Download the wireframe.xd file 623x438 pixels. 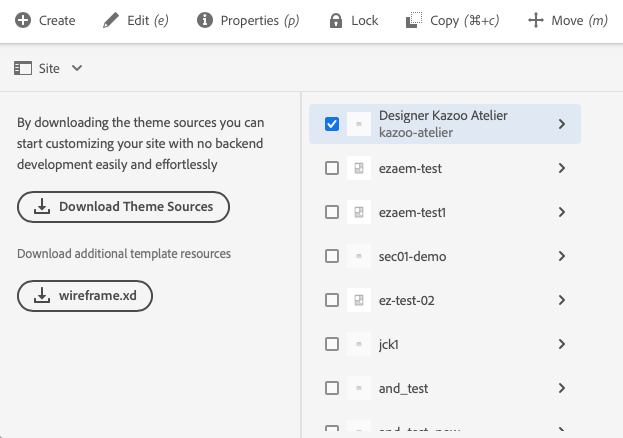point(85,295)
